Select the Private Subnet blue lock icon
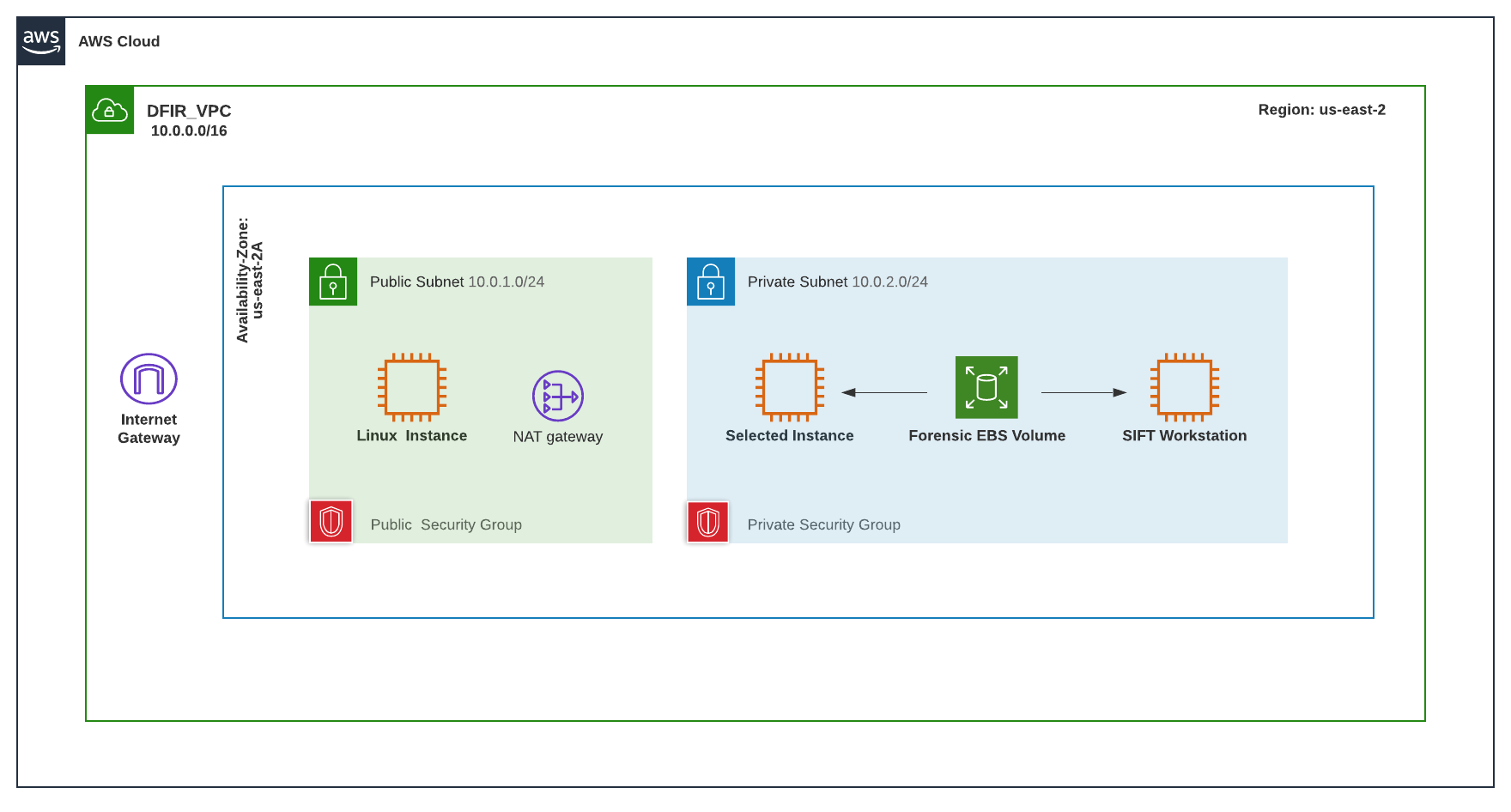This screenshot has height=812, width=1511. pos(711,282)
